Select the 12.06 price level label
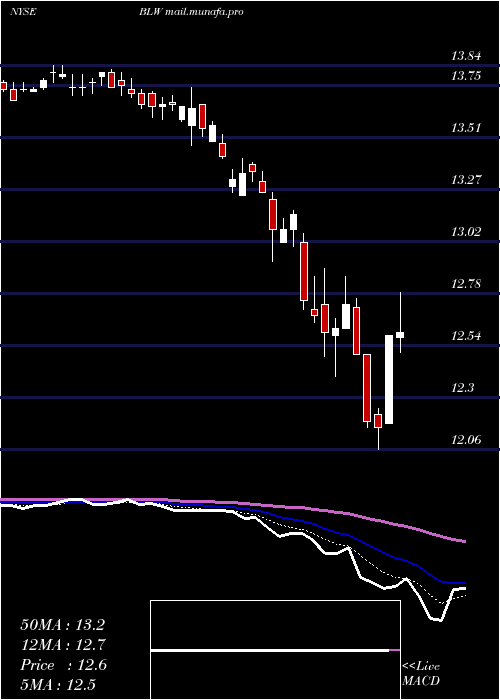 coord(466,440)
